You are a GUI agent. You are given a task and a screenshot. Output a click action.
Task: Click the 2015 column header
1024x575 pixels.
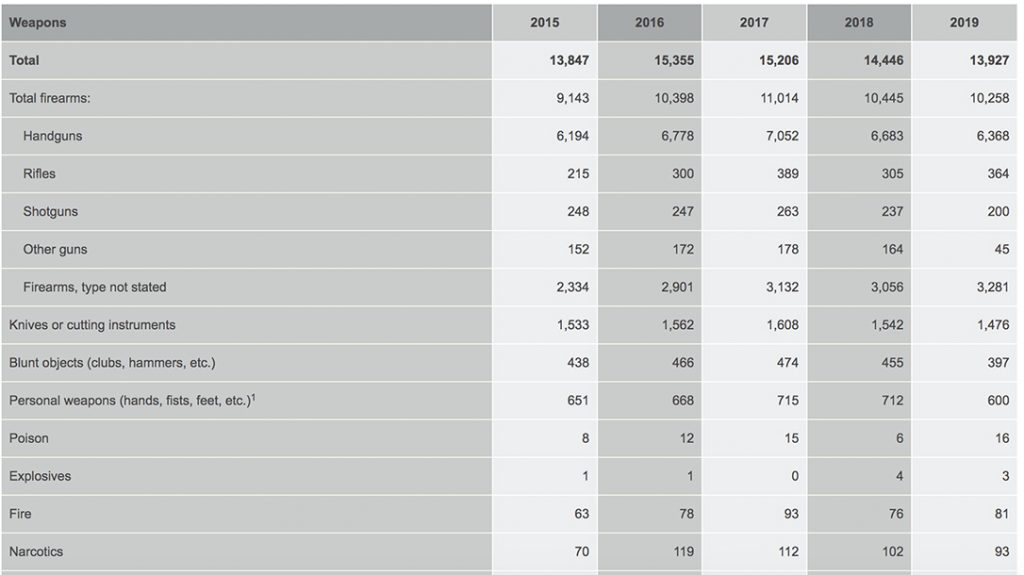point(545,23)
